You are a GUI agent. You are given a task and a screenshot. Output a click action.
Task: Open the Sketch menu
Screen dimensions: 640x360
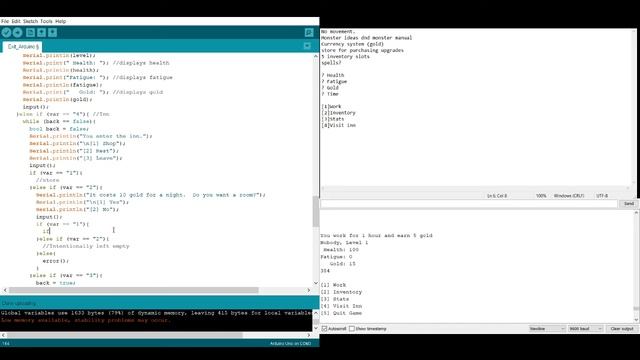pos(30,21)
